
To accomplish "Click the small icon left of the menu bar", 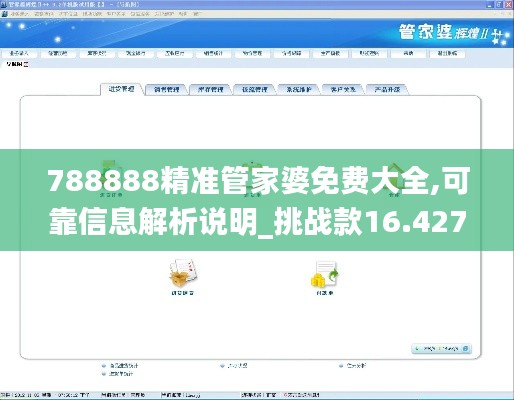I will pyautogui.click(x=4, y=14).
